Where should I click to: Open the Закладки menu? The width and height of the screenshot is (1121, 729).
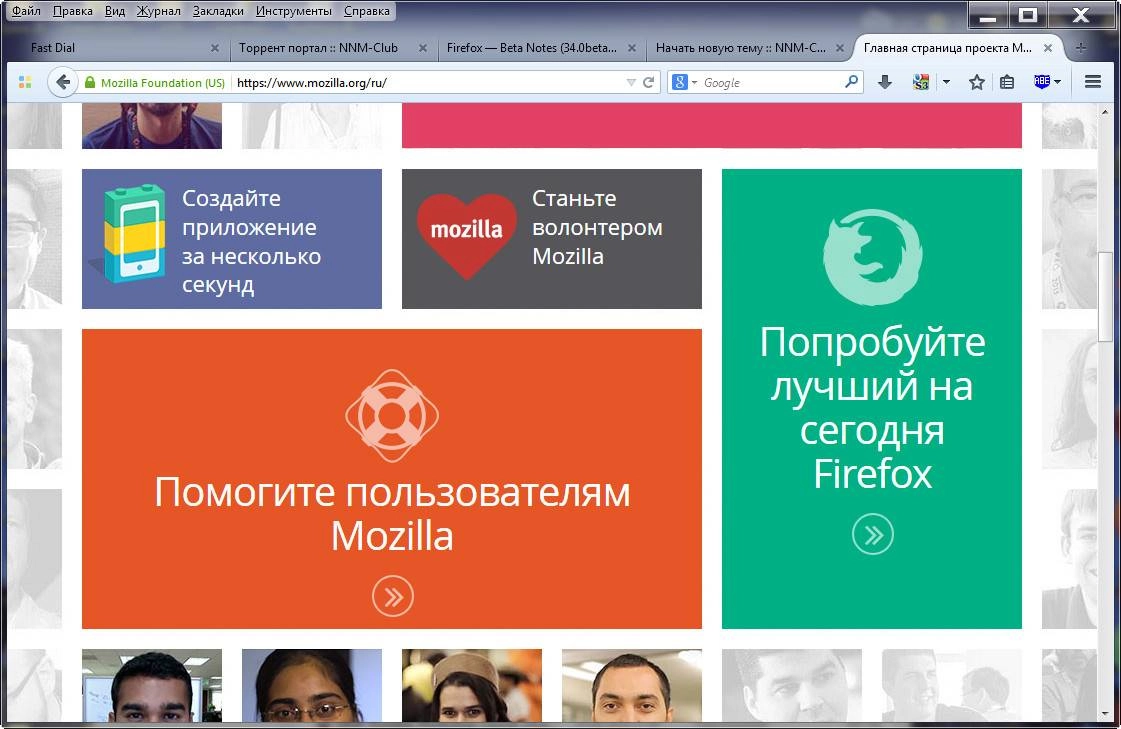point(218,11)
